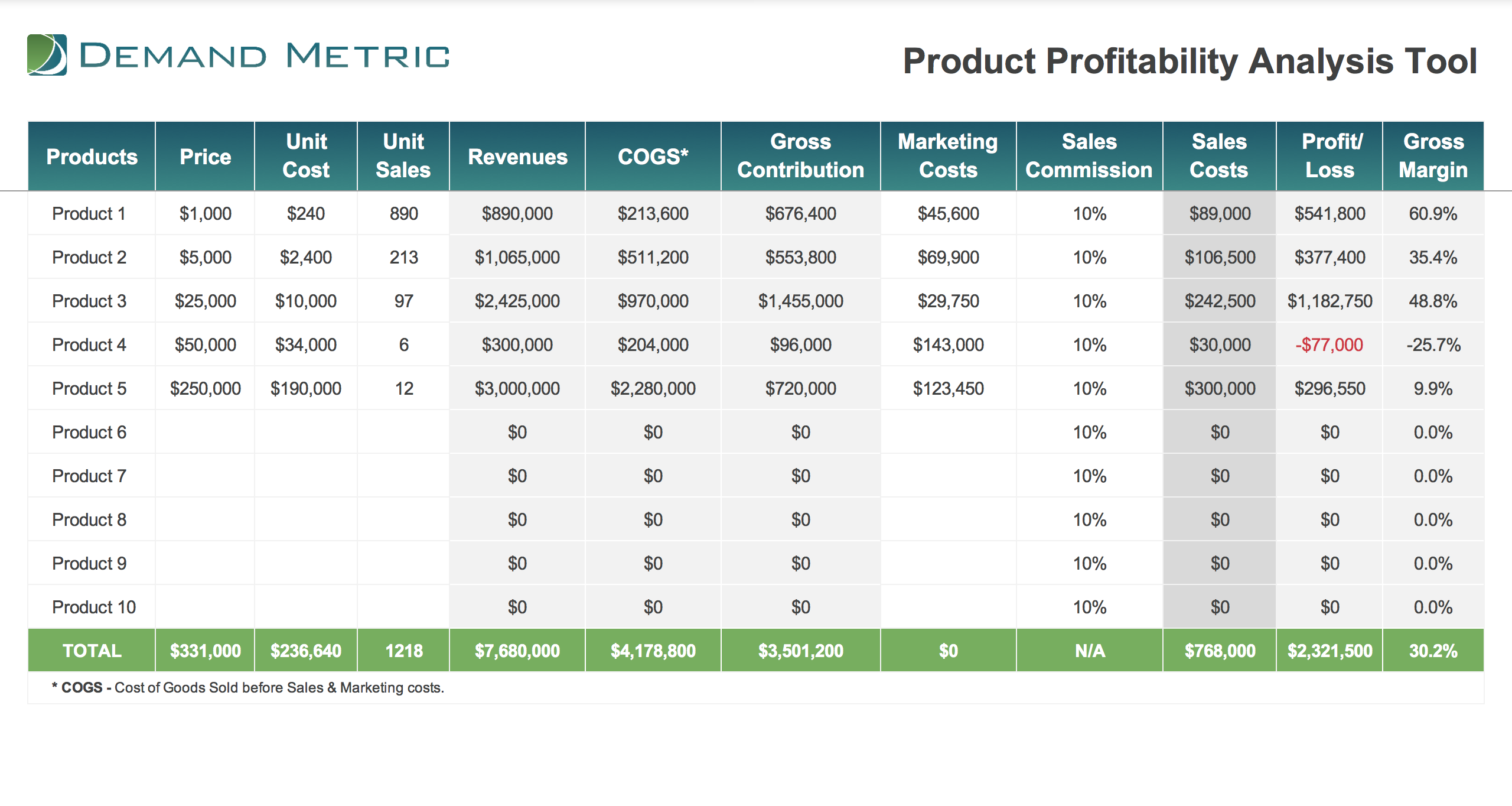Screen dimensions: 1512x806
Task: Select the empty Product 6 price cell
Action: (x=205, y=432)
